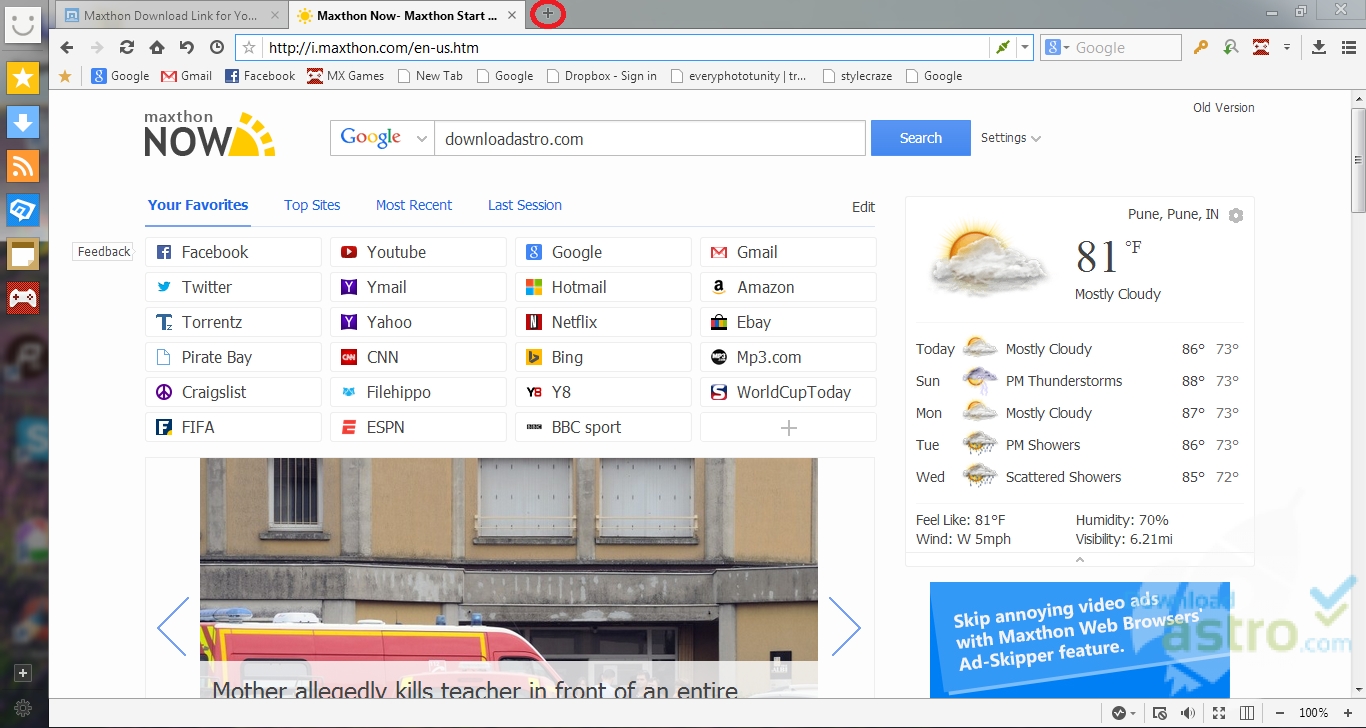The height and width of the screenshot is (728, 1366).
Task: Expand the address bar dropdown arrow
Action: 1025,48
